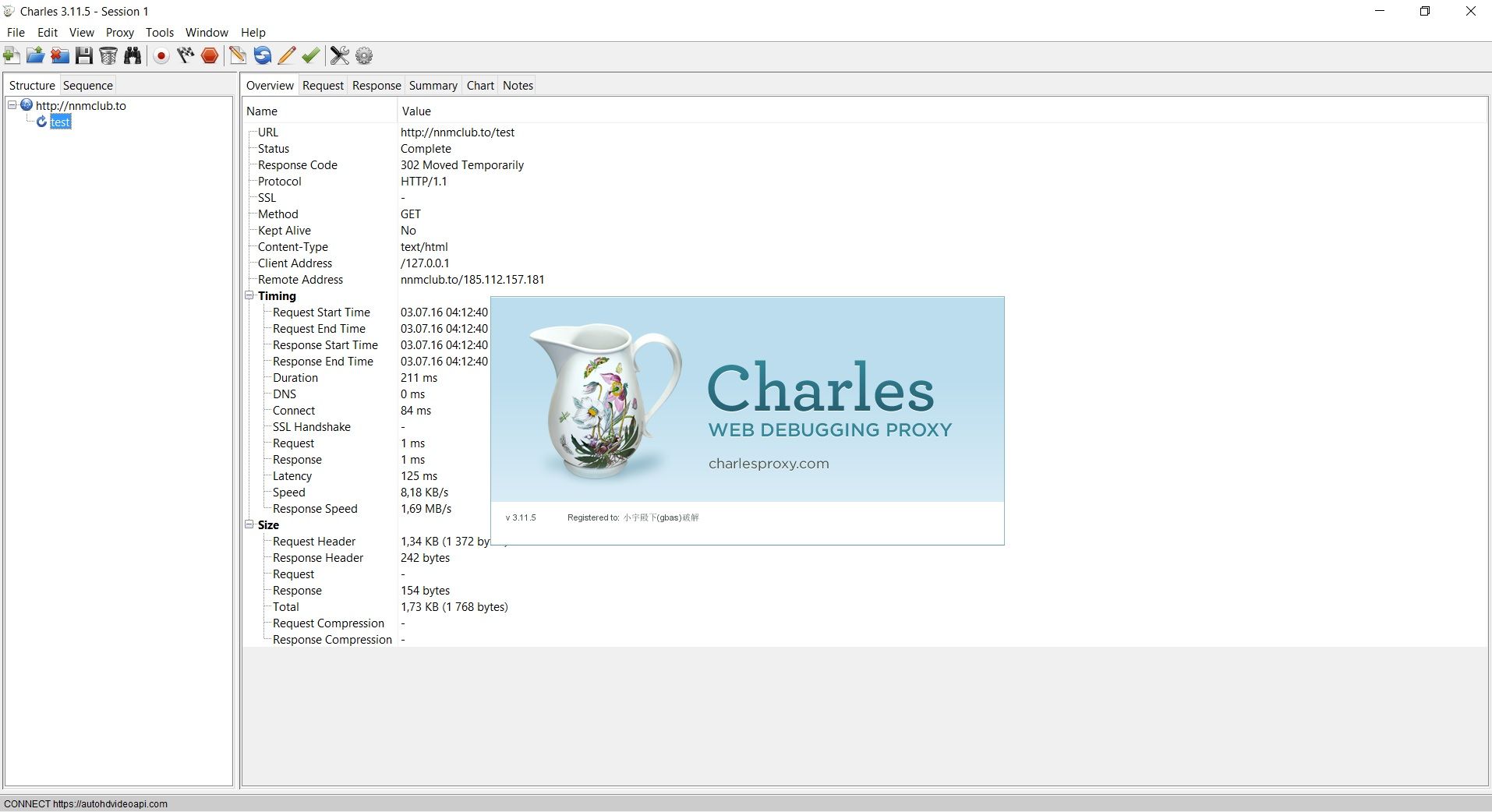Image resolution: width=1492 pixels, height=812 pixels.
Task: Collapse the Timing section
Action: [249, 295]
